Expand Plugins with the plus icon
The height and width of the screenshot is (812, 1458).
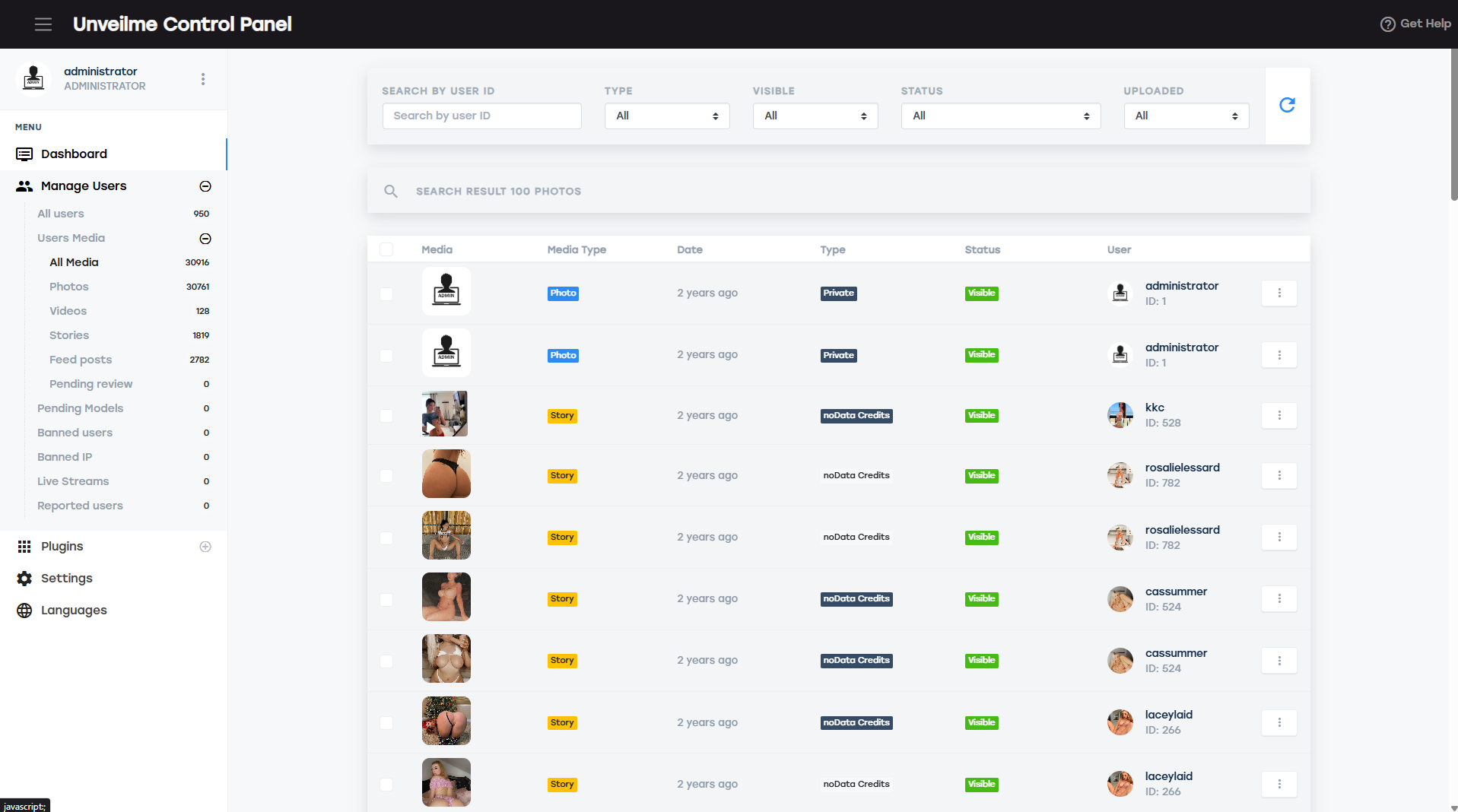pos(205,547)
